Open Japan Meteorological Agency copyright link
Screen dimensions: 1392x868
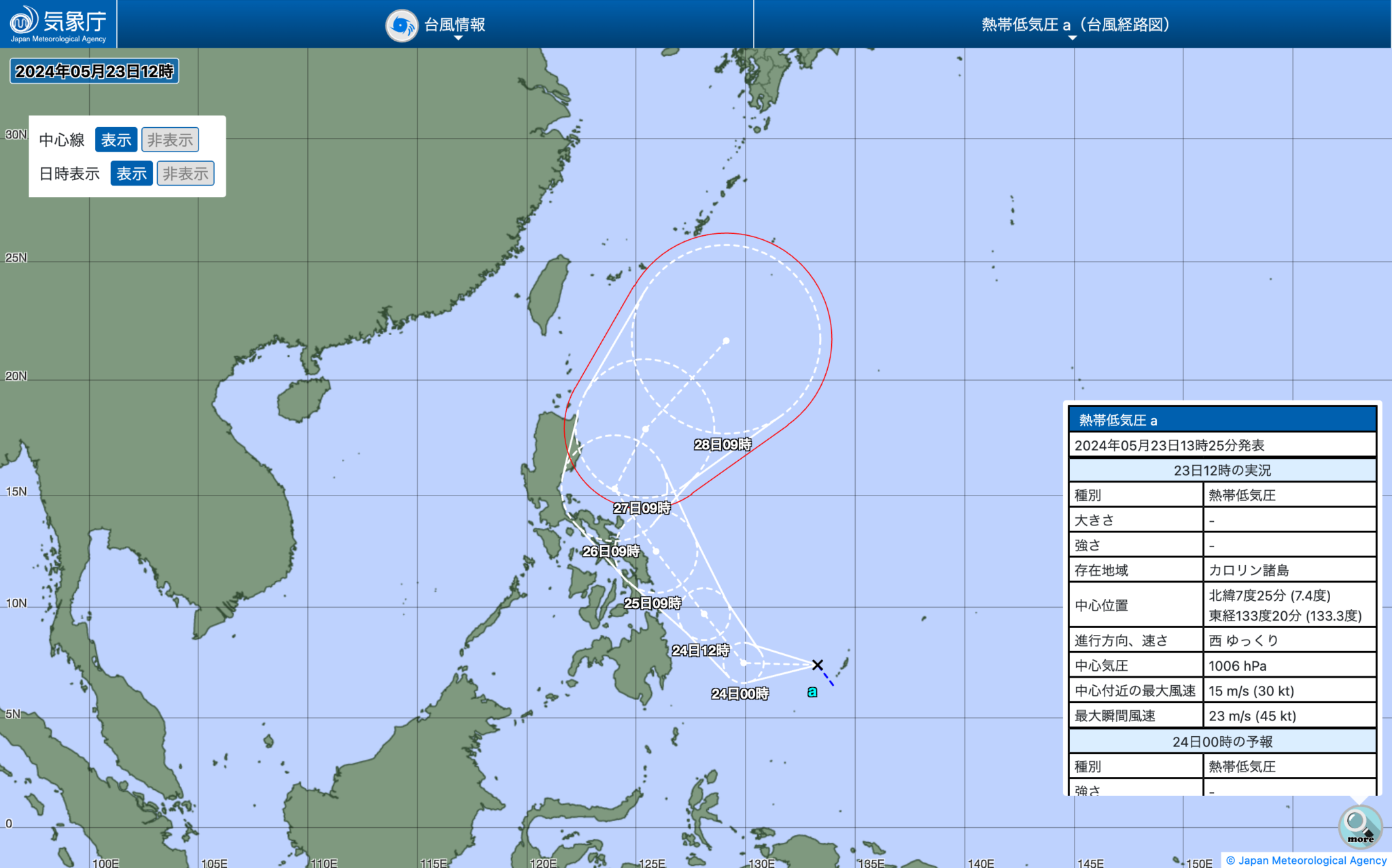(1306, 861)
